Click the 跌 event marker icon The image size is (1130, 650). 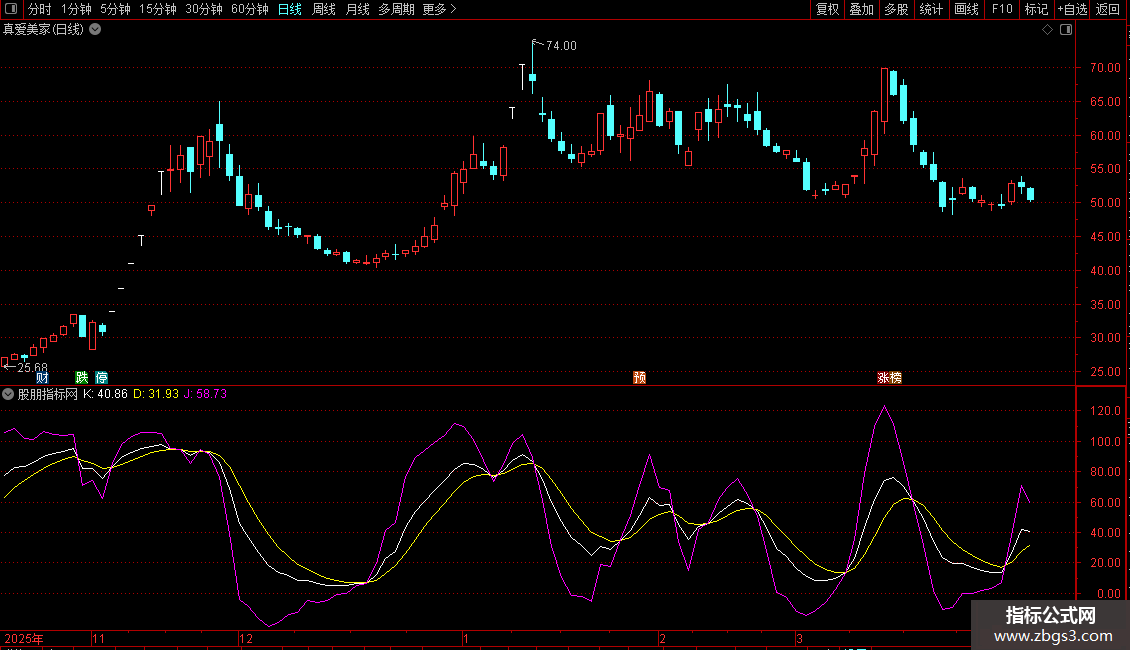pyautogui.click(x=82, y=378)
